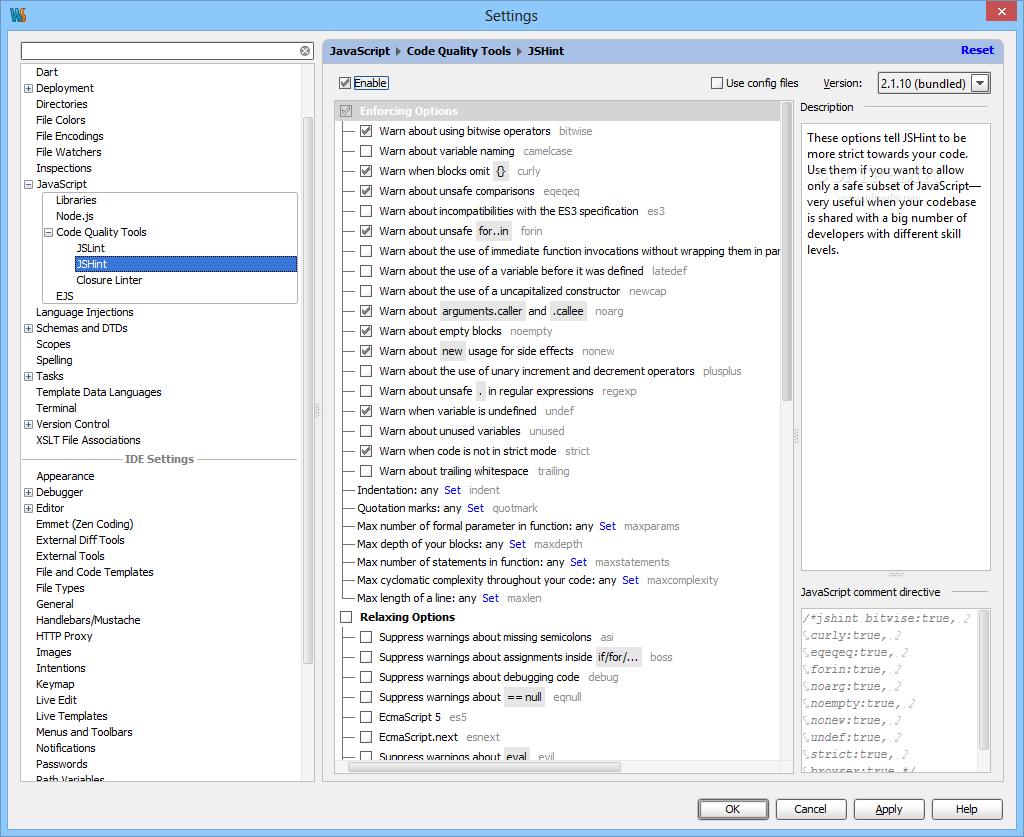Check the Use config files option
The height and width of the screenshot is (837, 1024).
(717, 83)
